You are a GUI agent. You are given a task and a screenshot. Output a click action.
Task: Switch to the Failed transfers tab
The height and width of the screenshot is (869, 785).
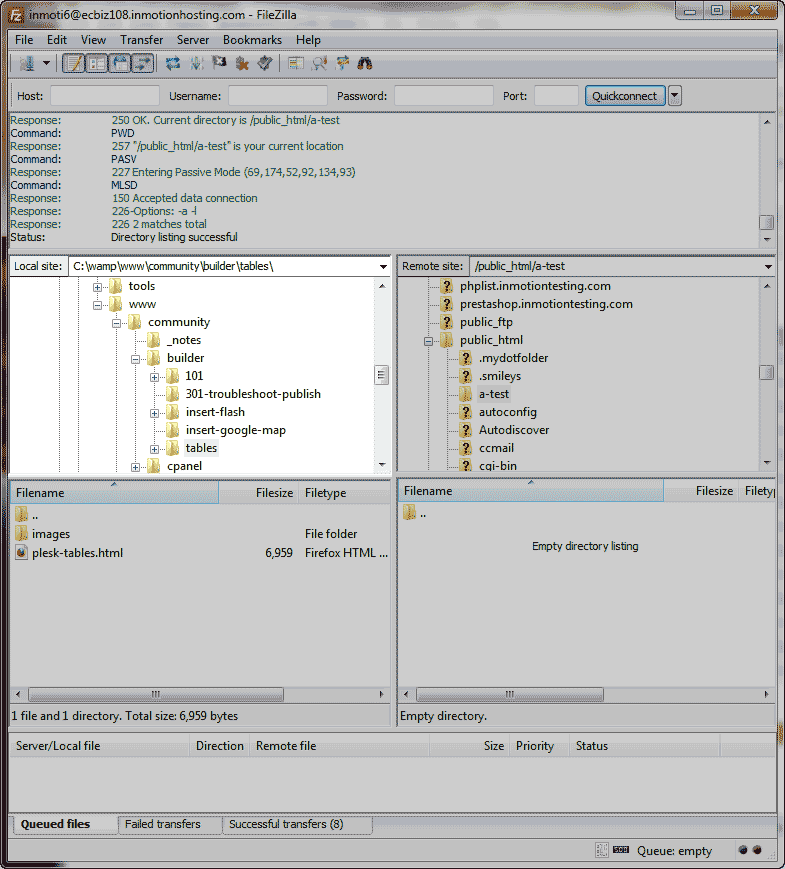pyautogui.click(x=163, y=825)
